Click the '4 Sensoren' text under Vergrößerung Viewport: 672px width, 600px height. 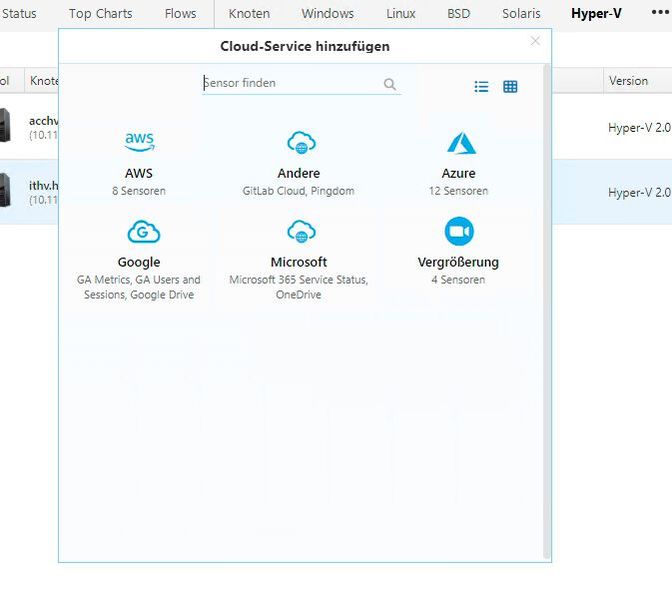pos(458,280)
